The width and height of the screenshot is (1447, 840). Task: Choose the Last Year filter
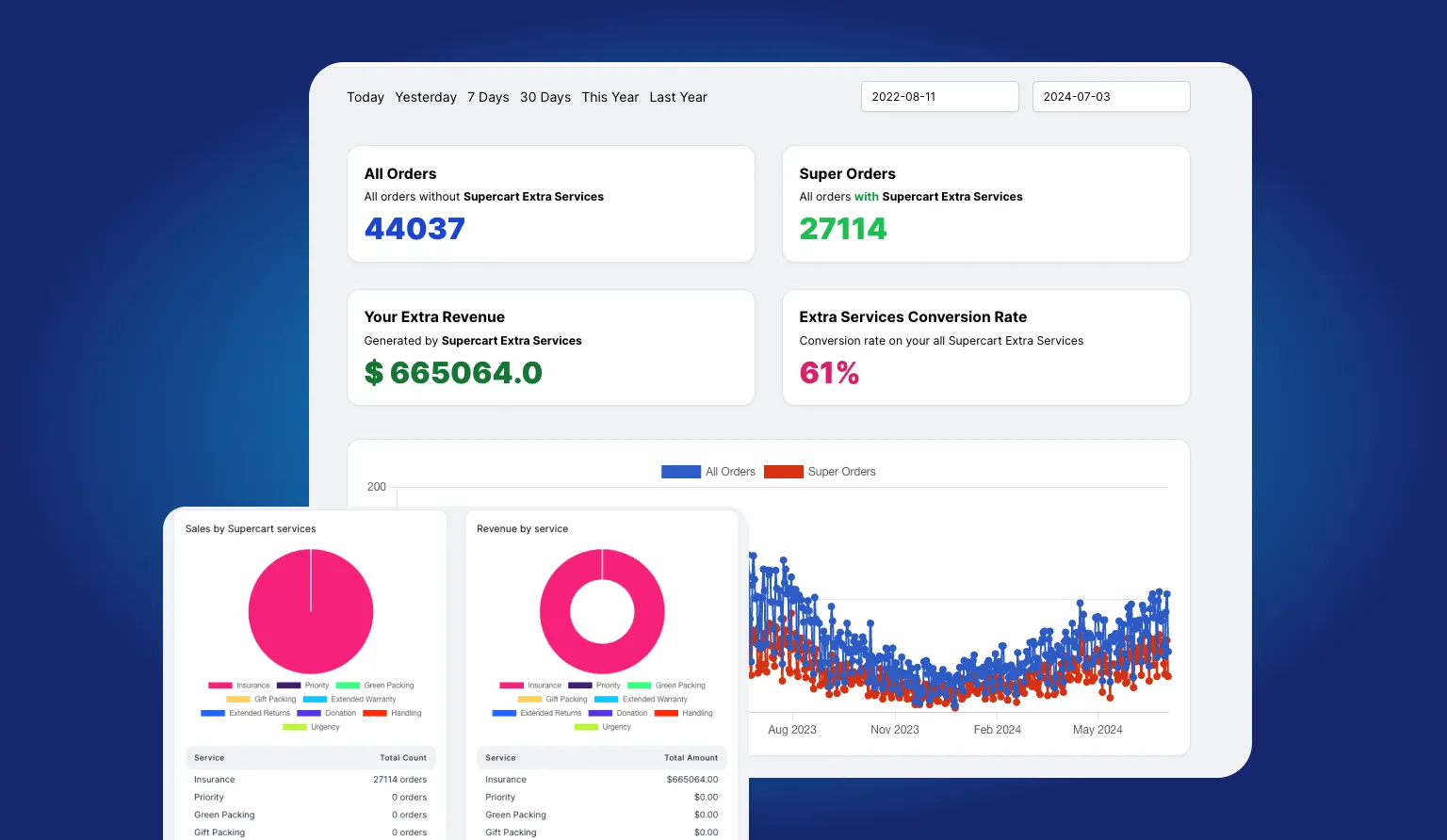[678, 97]
